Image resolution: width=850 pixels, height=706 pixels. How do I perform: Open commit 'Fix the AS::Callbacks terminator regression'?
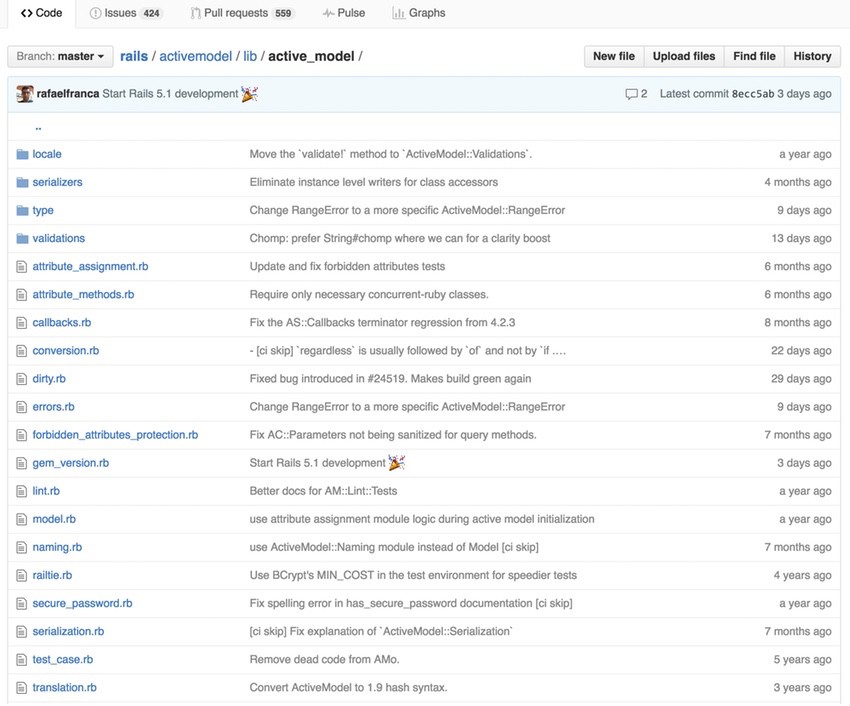pos(382,323)
